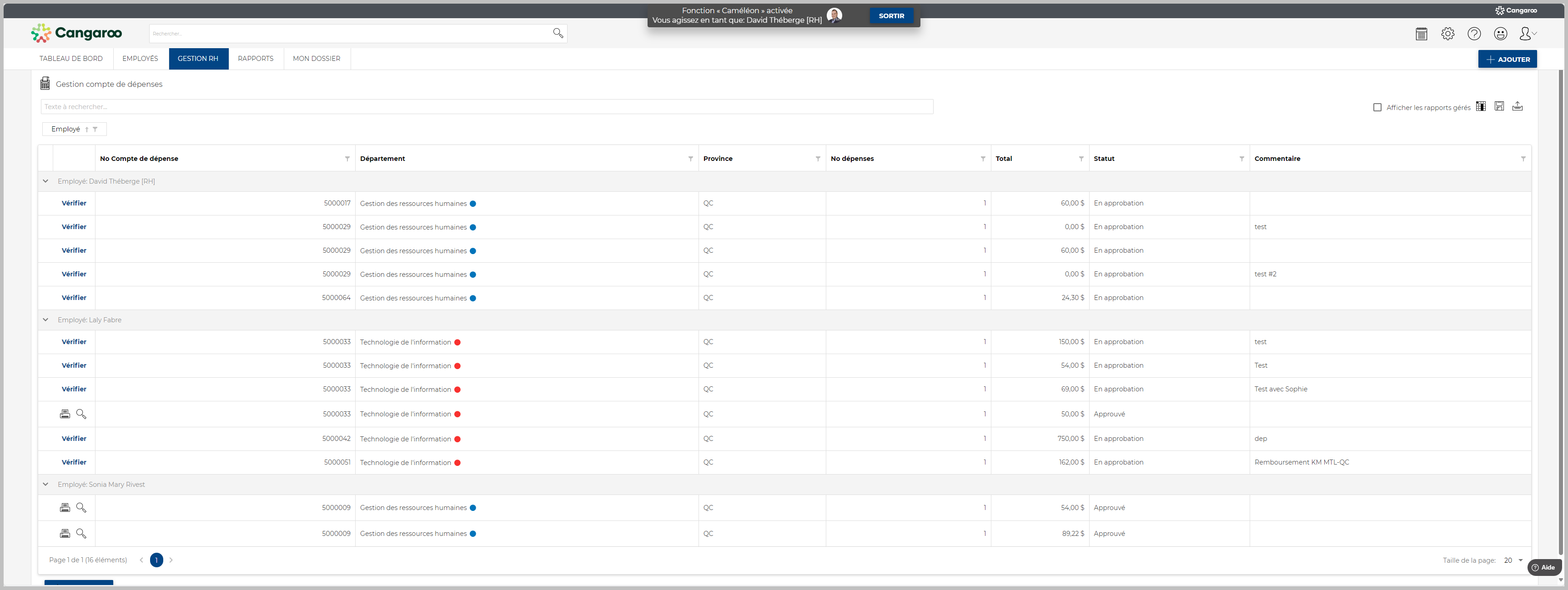The width and height of the screenshot is (1568, 590).
Task: View details of the 89,22 $ expense
Action: pos(81,534)
